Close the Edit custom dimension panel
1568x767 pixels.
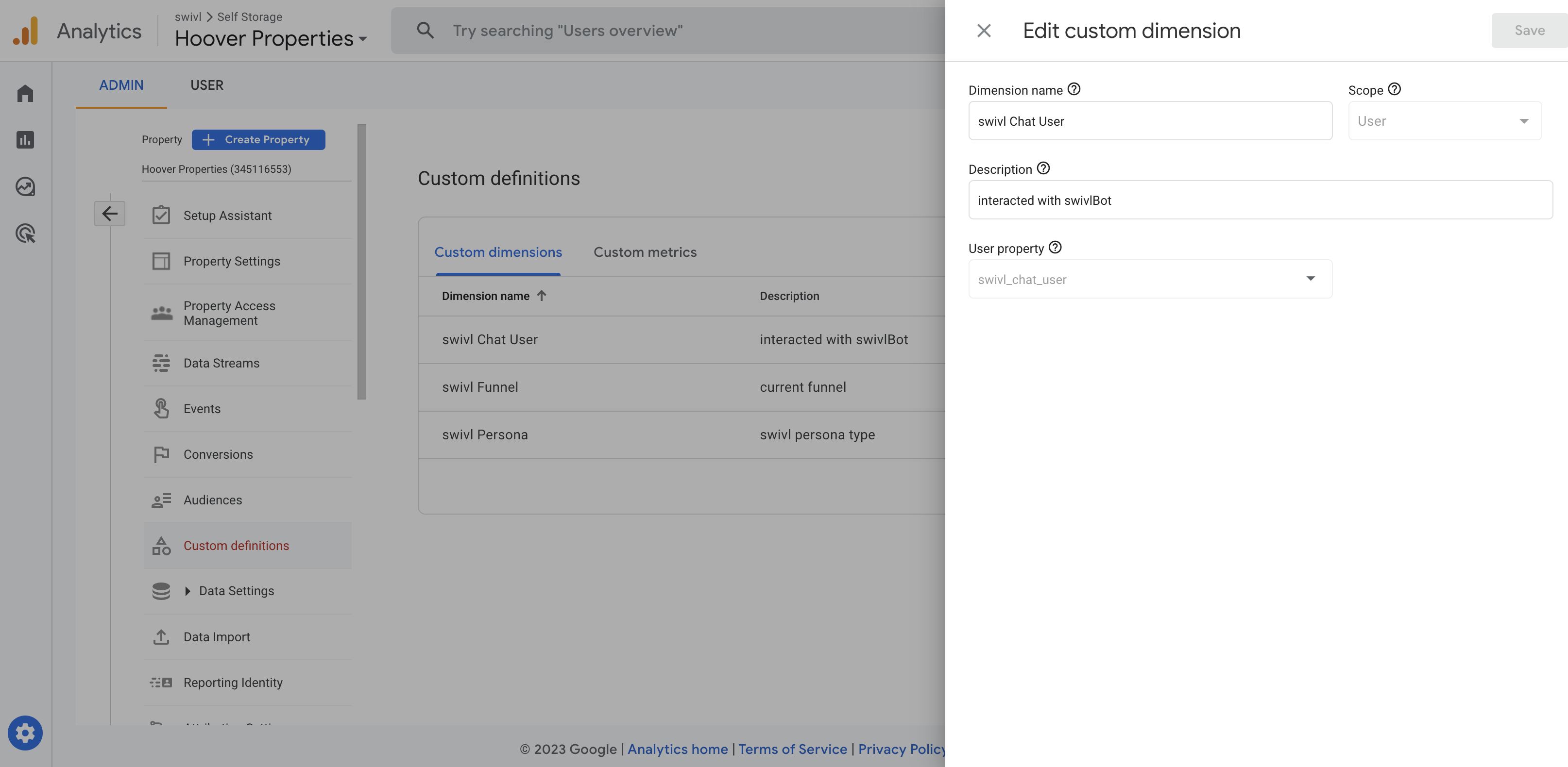984,31
